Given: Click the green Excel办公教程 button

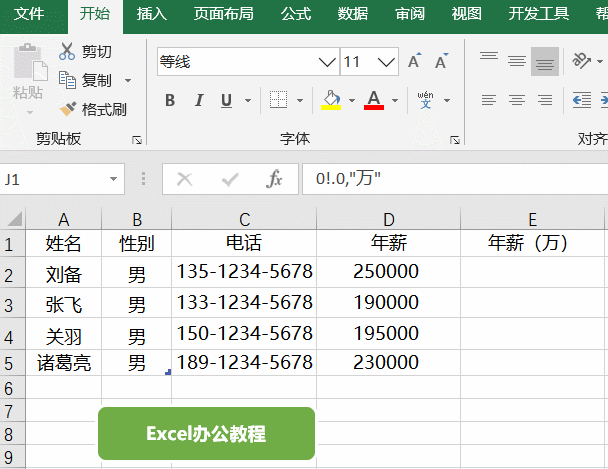Looking at the screenshot, I should tap(206, 433).
